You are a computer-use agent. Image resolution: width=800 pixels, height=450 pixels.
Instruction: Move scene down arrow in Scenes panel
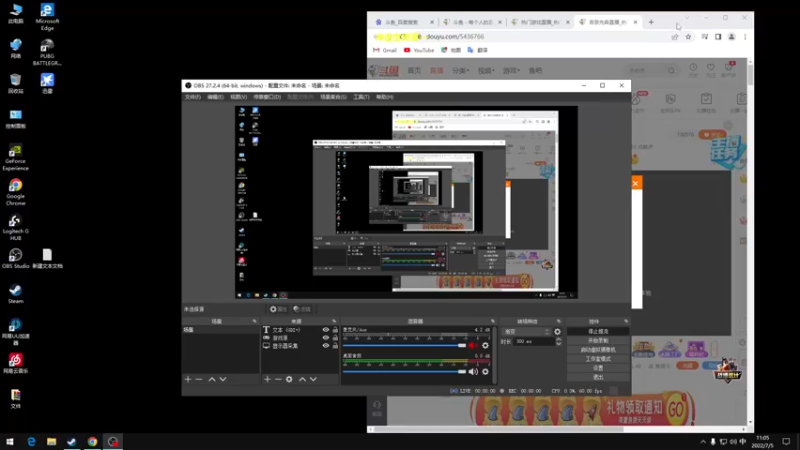[x=223, y=379]
